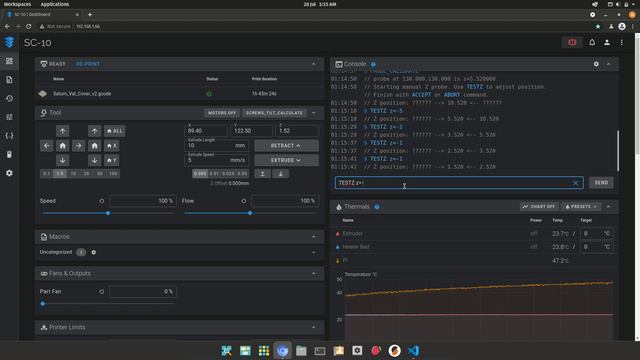Open the user account icon in header
The image size is (640, 360).
tap(607, 42)
